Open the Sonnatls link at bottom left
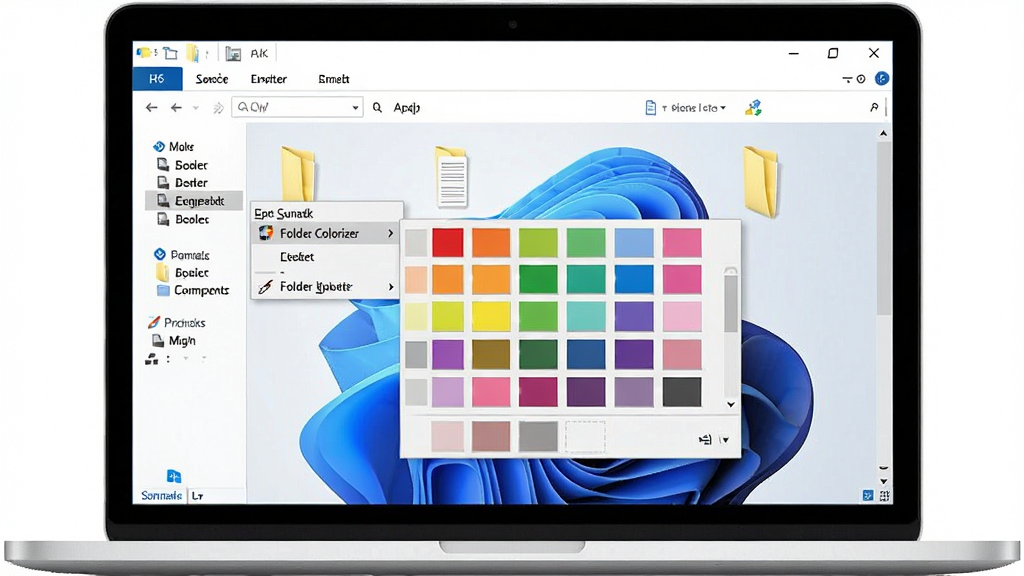 pyautogui.click(x=161, y=496)
